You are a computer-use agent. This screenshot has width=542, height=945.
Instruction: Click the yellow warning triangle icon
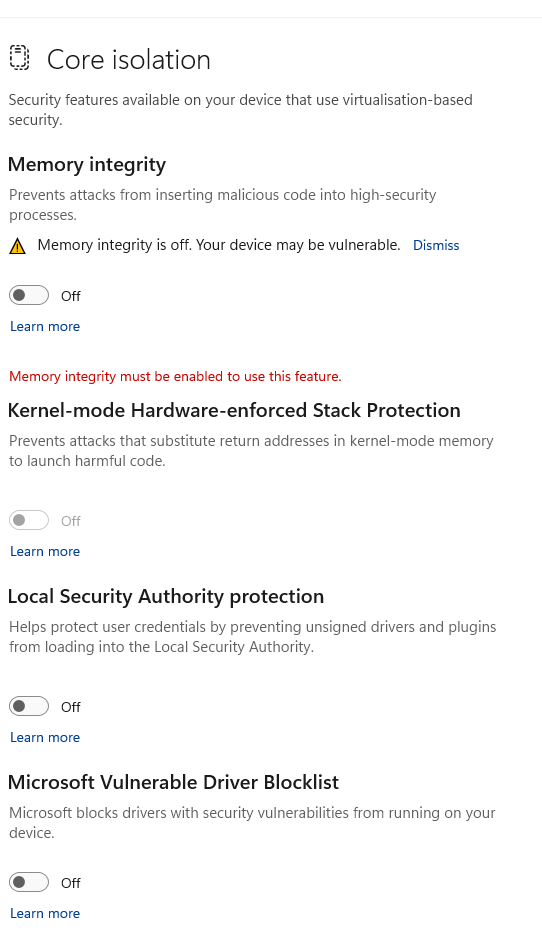(17, 246)
